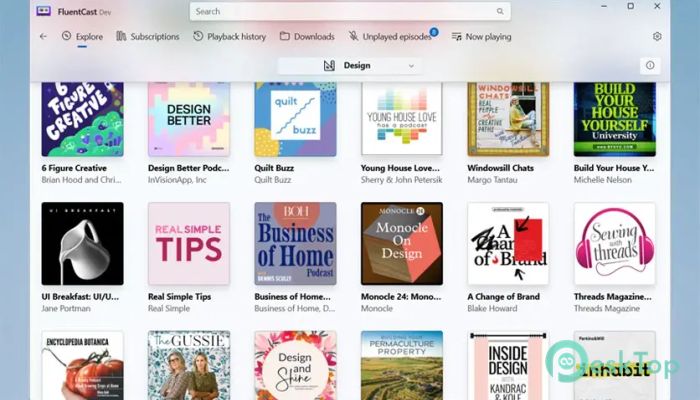
Task: Click the Real Simple Tips title
Action: point(179,297)
